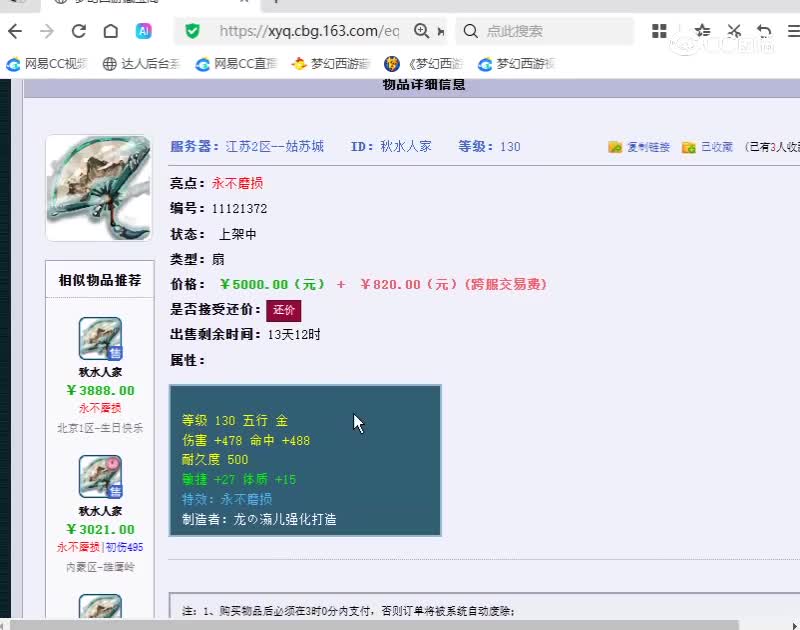This screenshot has width=800, height=630.
Task: Open the browser screenshot scissors tool
Action: pyautogui.click(x=735, y=31)
